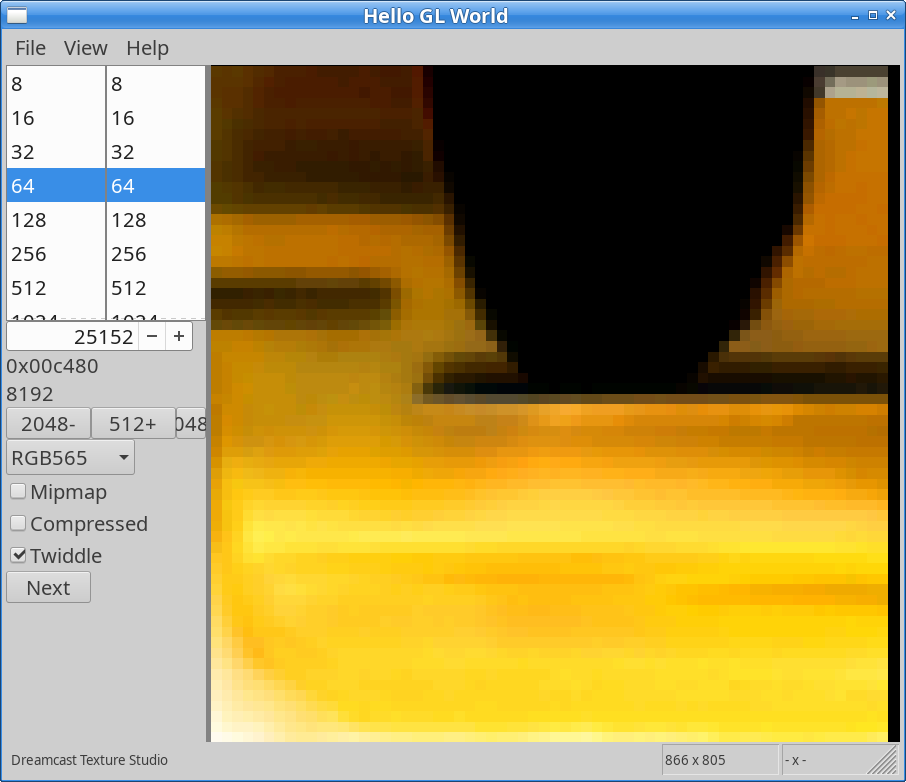Minimize the Hello GL World window
The width and height of the screenshot is (906, 782).
(855, 16)
